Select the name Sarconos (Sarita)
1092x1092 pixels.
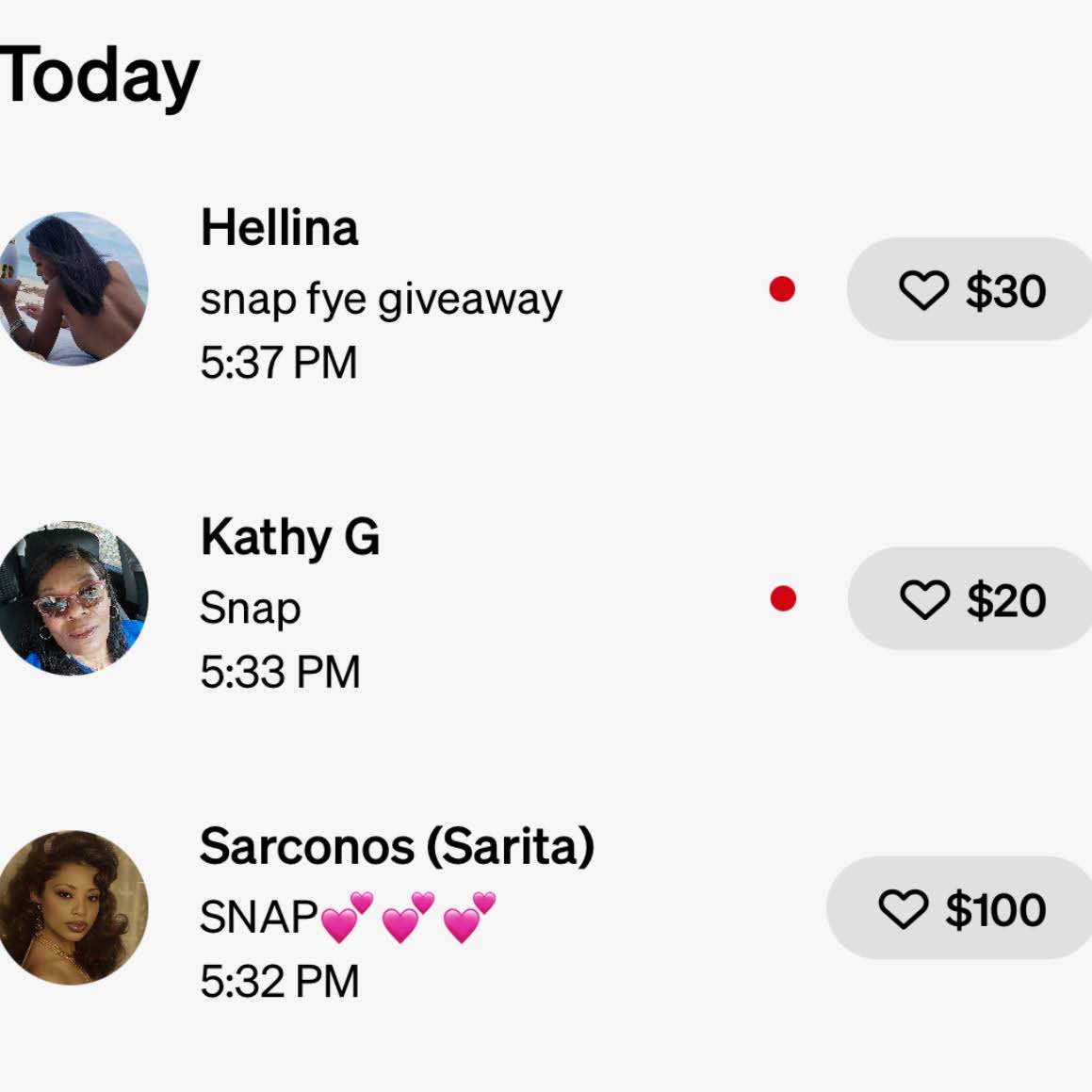pyautogui.click(x=397, y=846)
